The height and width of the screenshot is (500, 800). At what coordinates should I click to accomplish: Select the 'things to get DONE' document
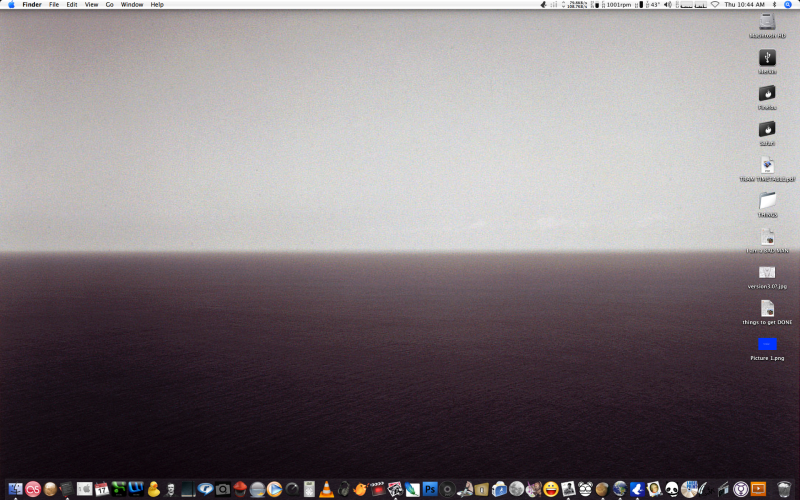coord(767,308)
